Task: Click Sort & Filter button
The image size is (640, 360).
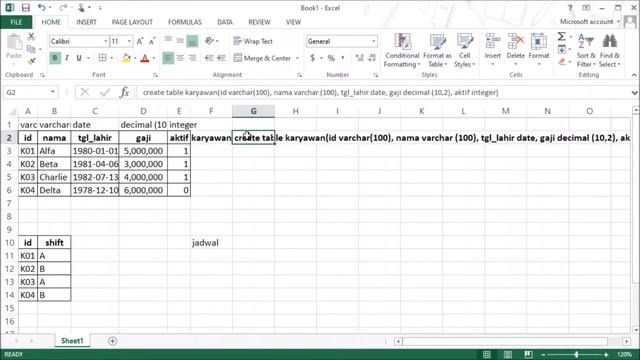Action: click(x=587, y=51)
